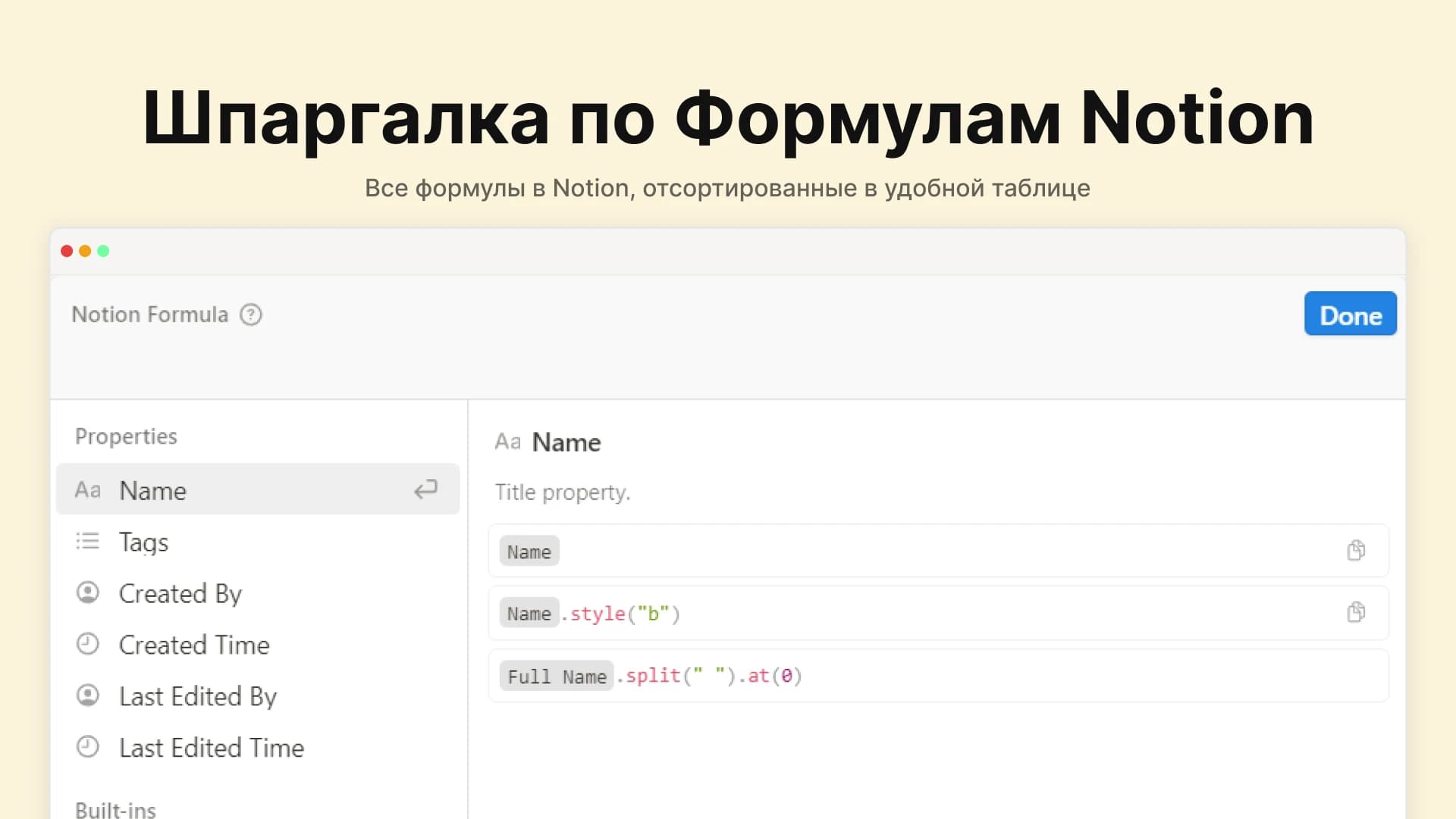
Task: Select the Created By property
Action: (x=258, y=593)
